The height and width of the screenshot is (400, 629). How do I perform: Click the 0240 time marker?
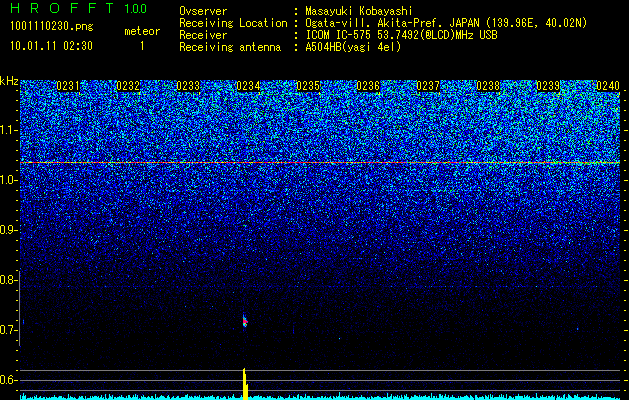click(x=608, y=86)
